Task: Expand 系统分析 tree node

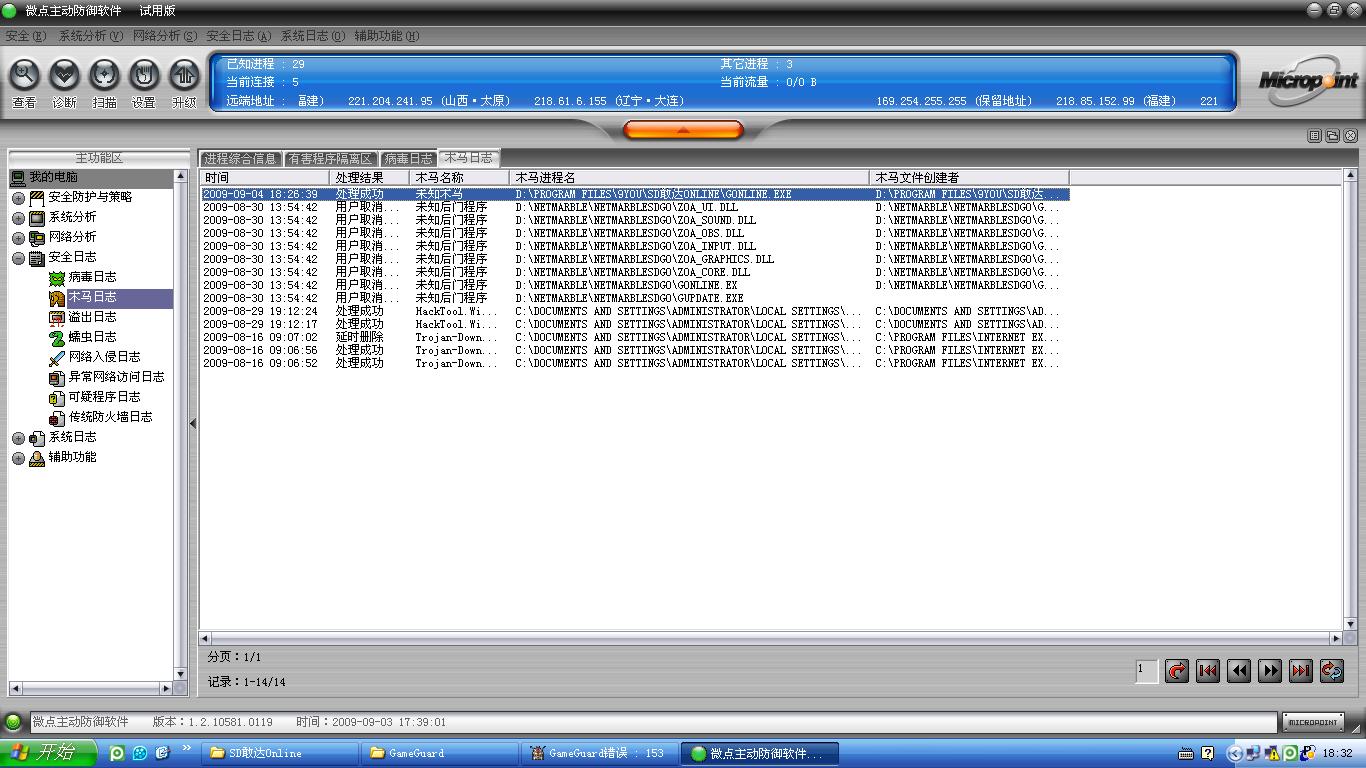Action: (x=18, y=218)
